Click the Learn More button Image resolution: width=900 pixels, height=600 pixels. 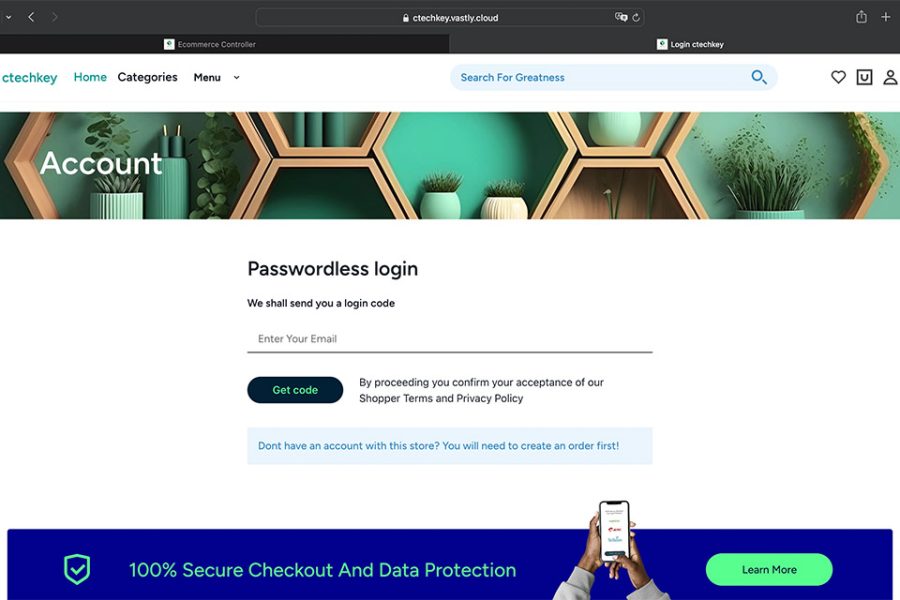(x=769, y=570)
